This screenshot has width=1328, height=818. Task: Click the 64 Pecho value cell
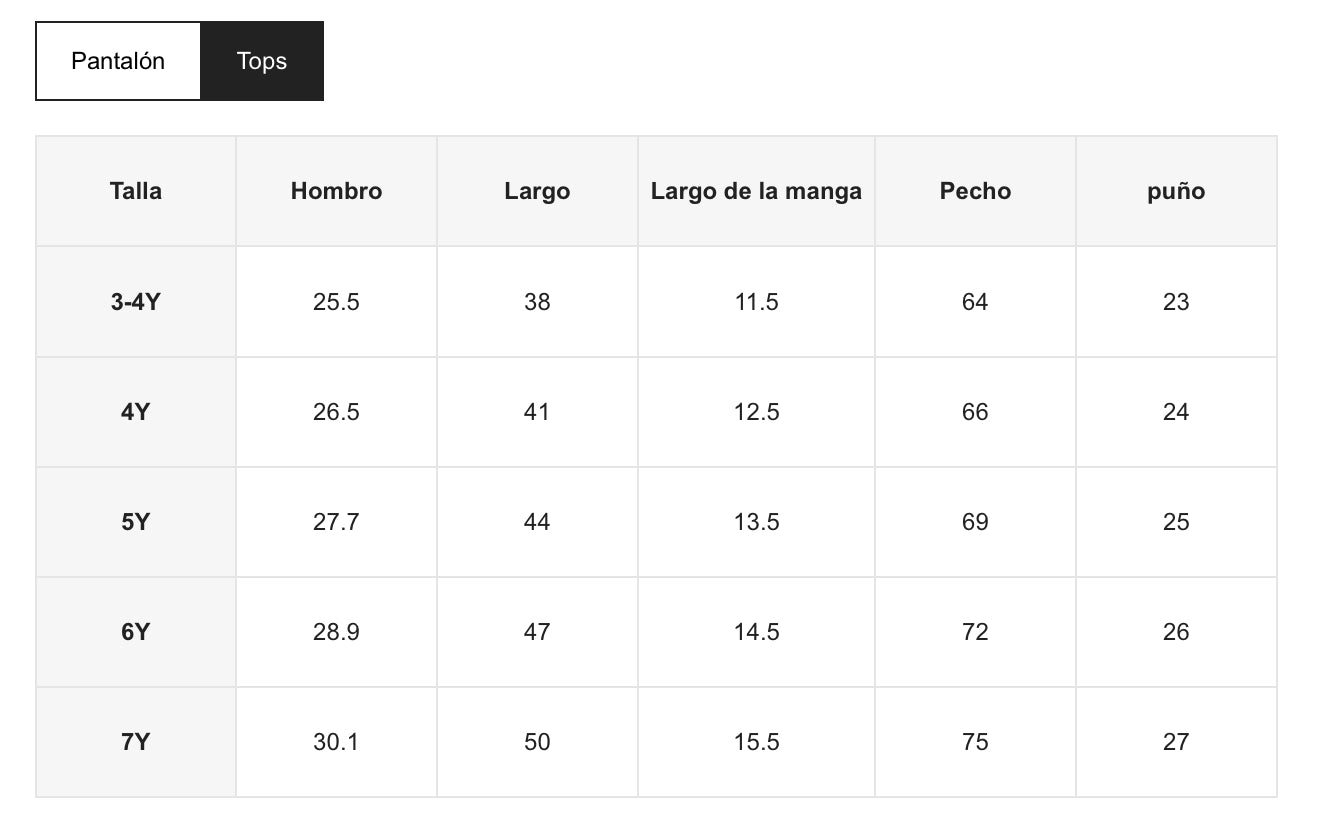(975, 302)
